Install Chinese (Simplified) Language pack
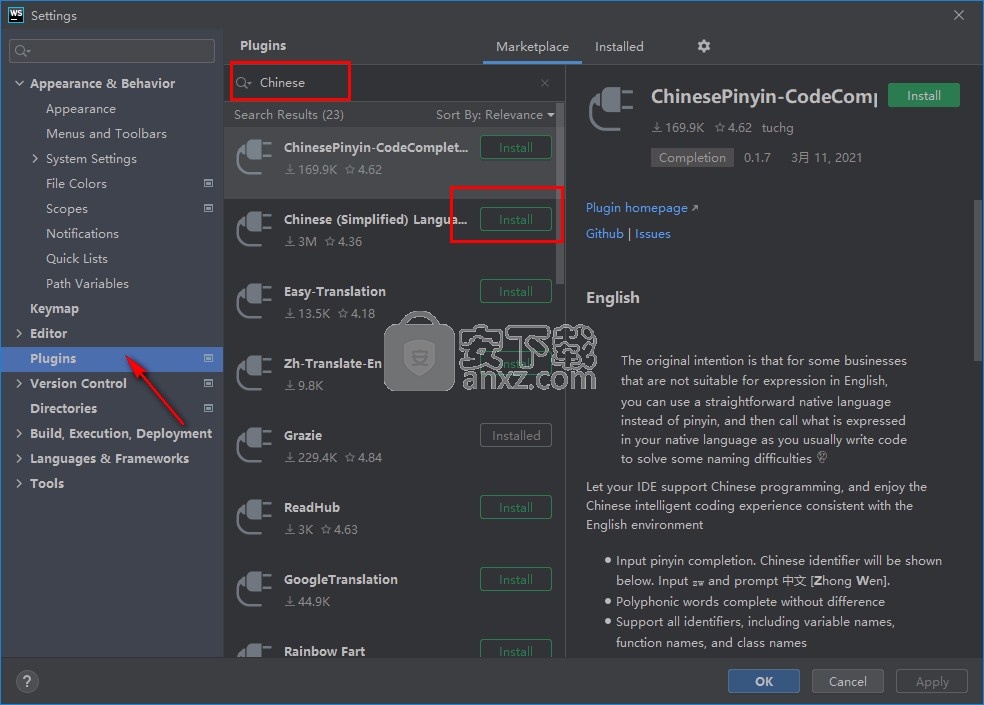 (516, 220)
